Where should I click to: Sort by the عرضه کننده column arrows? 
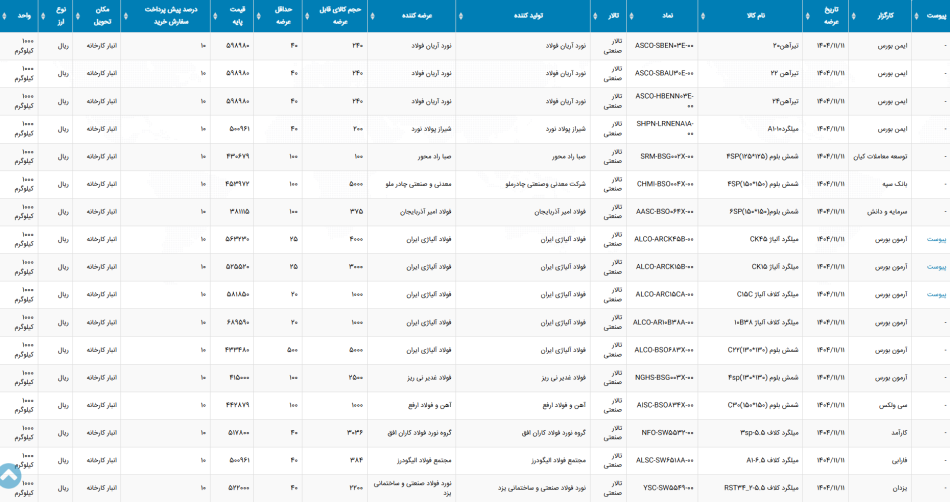372,16
